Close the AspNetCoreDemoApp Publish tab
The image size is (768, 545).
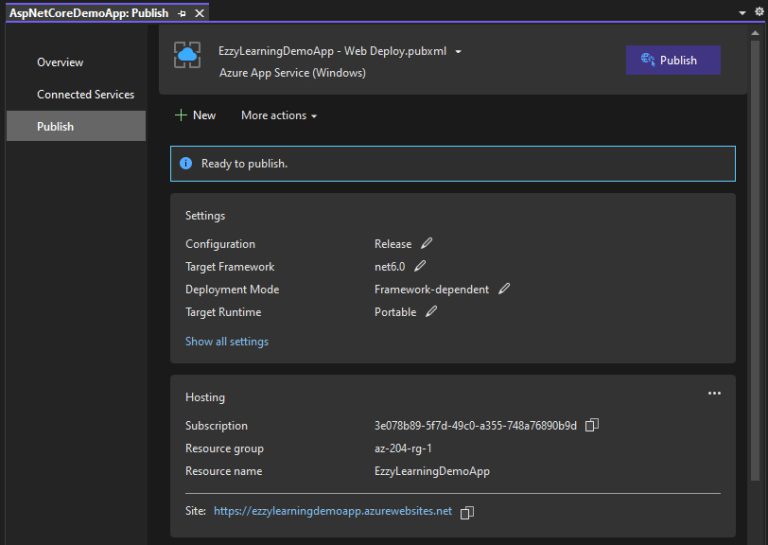(199, 13)
